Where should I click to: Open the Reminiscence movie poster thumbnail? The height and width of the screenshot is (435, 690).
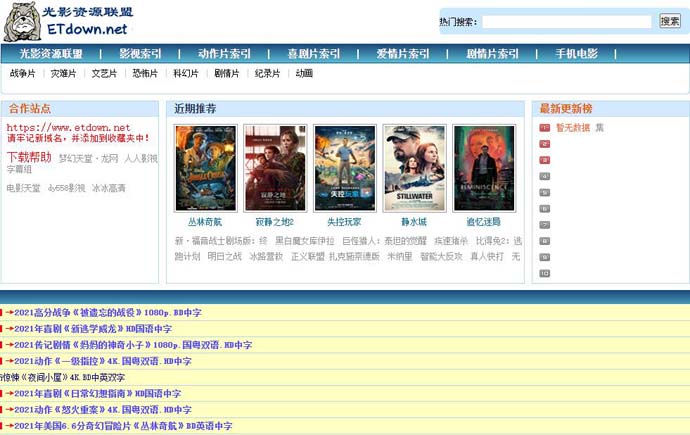click(484, 168)
